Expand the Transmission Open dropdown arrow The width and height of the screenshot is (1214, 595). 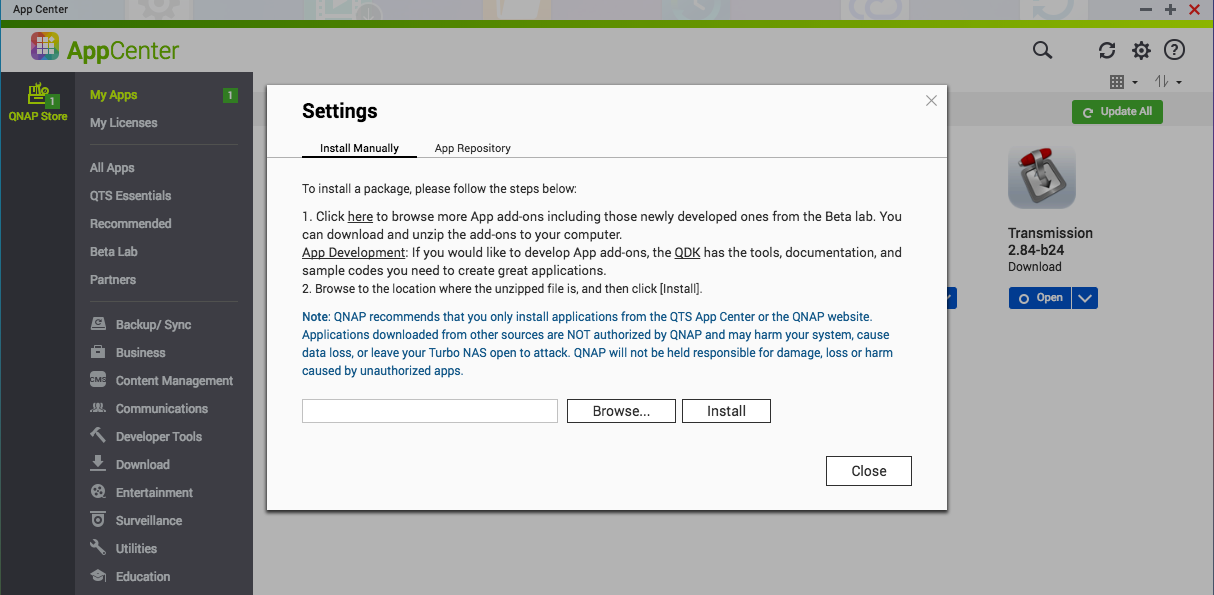point(1085,298)
